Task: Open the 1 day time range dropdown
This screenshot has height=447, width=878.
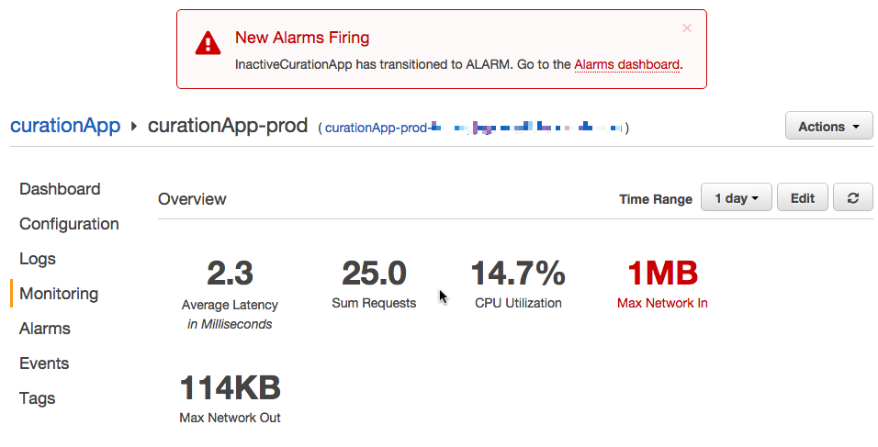Action: click(x=736, y=198)
